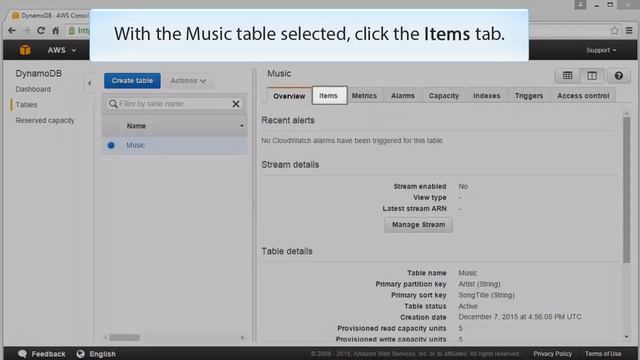
Task: Switch to the Metrics tab
Action: point(364,96)
